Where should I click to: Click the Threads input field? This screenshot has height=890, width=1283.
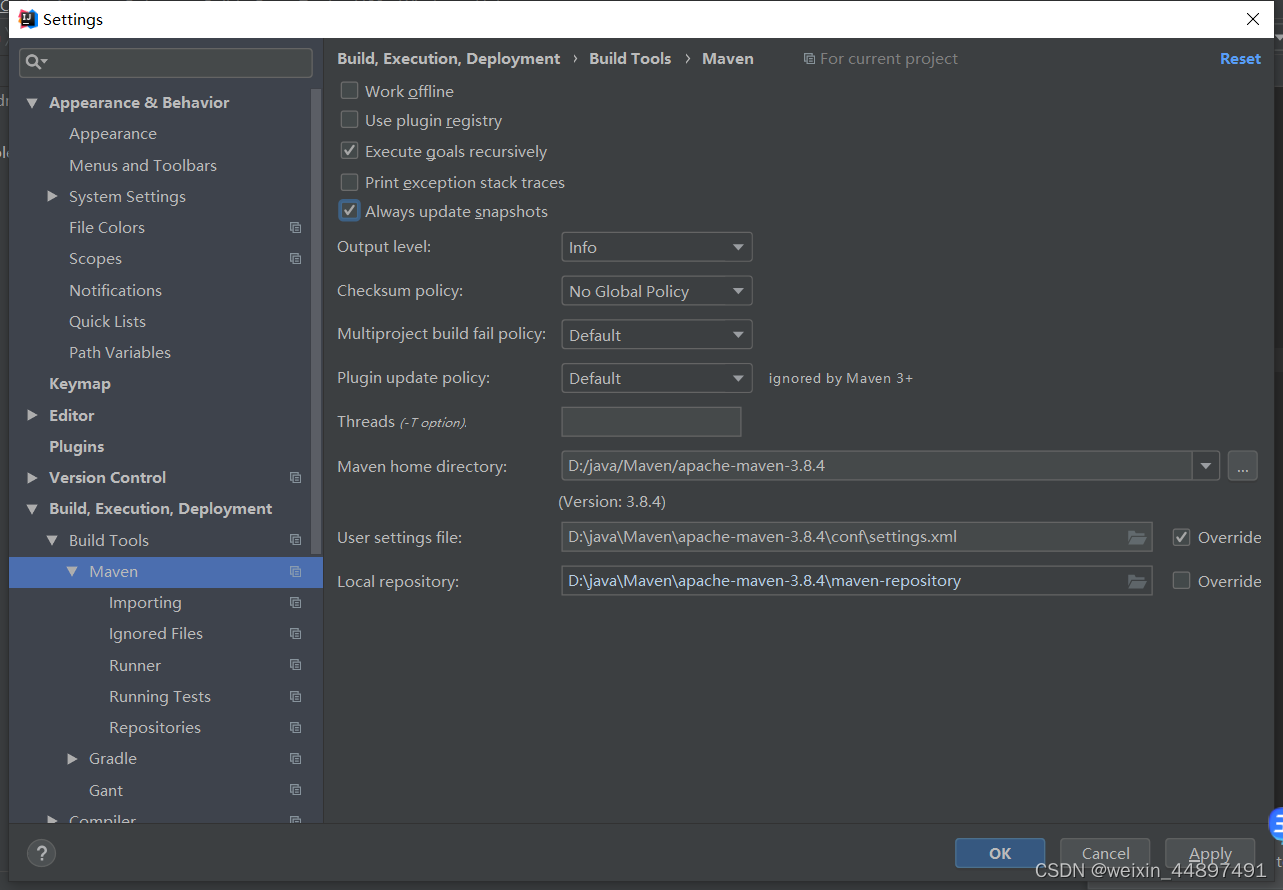point(651,422)
